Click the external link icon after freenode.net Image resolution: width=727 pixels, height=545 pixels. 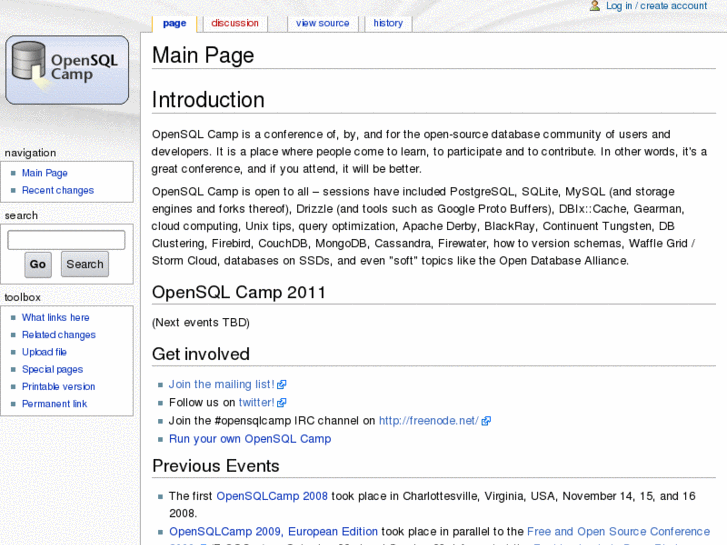[486, 421]
